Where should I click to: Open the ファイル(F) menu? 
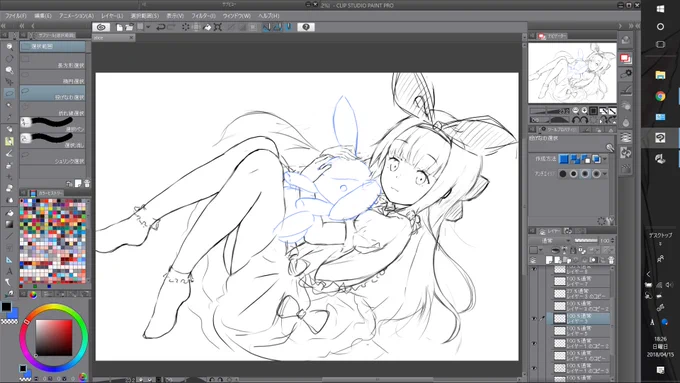(15, 16)
